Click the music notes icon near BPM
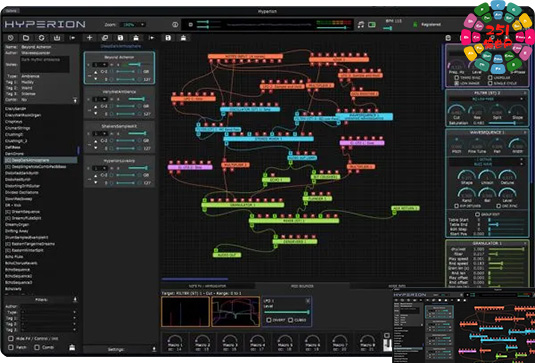The height and width of the screenshot is (363, 535). [x=361, y=25]
